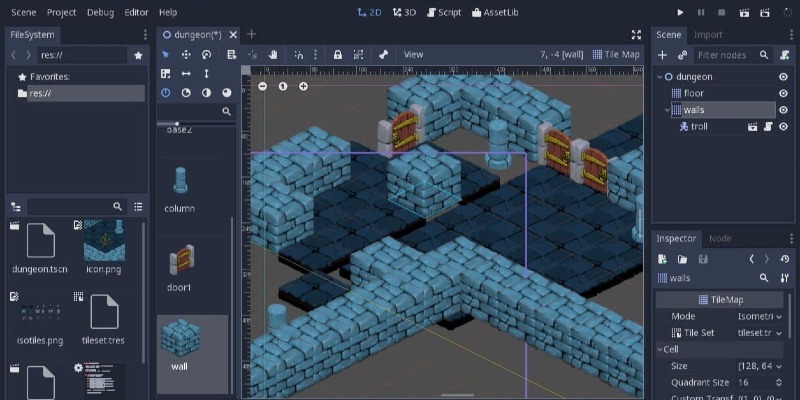
Task: Click the attach script icon in Scene panel
Action: coord(783,55)
